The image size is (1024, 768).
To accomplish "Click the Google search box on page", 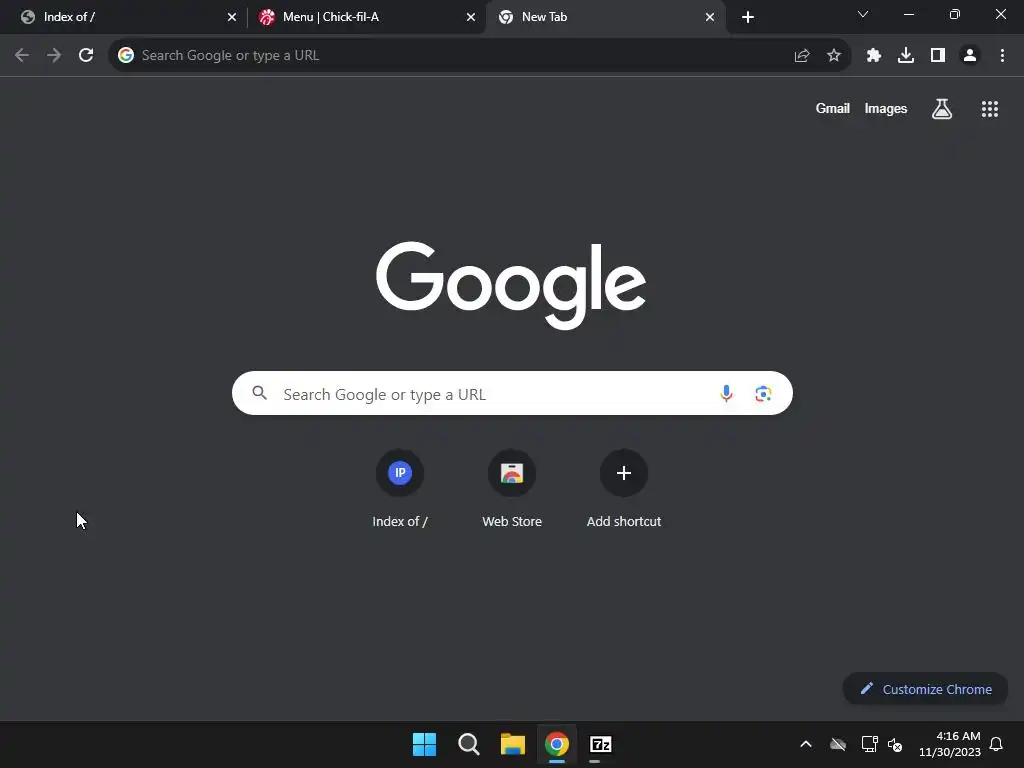I will pos(512,393).
